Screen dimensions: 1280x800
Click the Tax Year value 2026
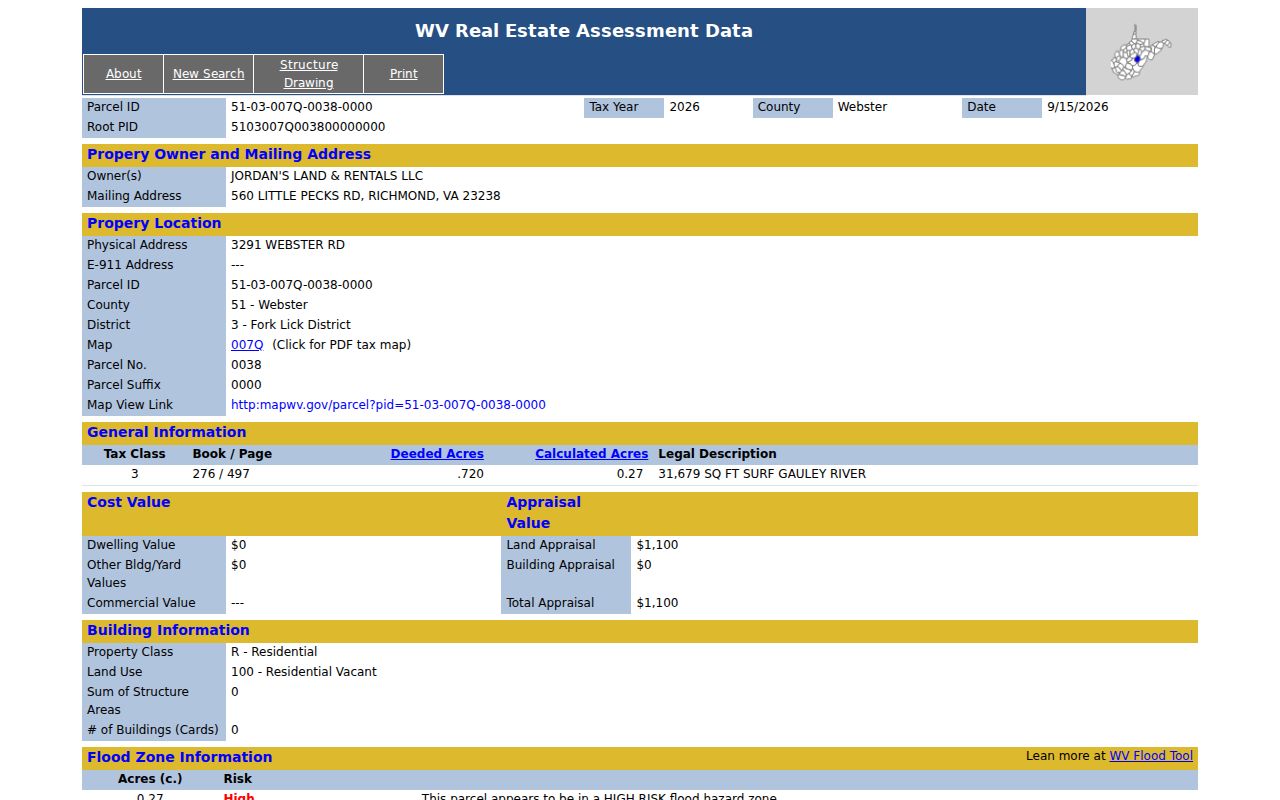(x=684, y=107)
